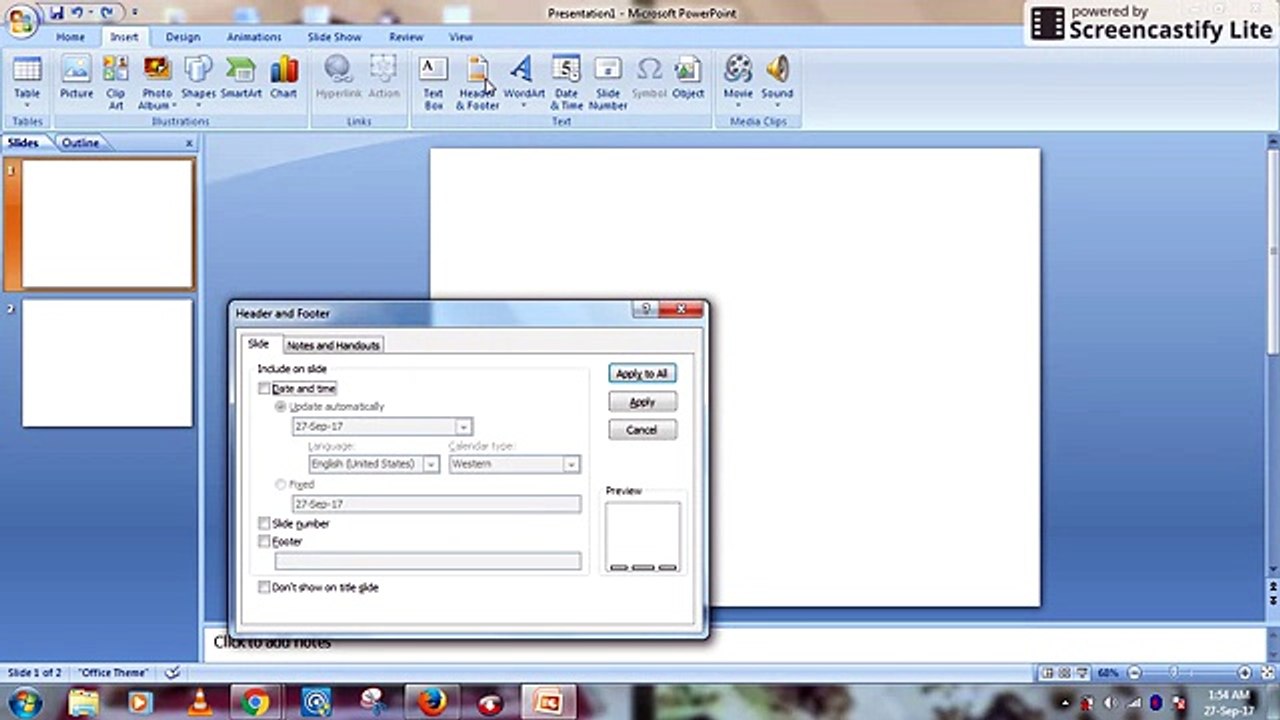Fit slide to current window
The width and height of the screenshot is (1280, 720).
coord(1266,673)
